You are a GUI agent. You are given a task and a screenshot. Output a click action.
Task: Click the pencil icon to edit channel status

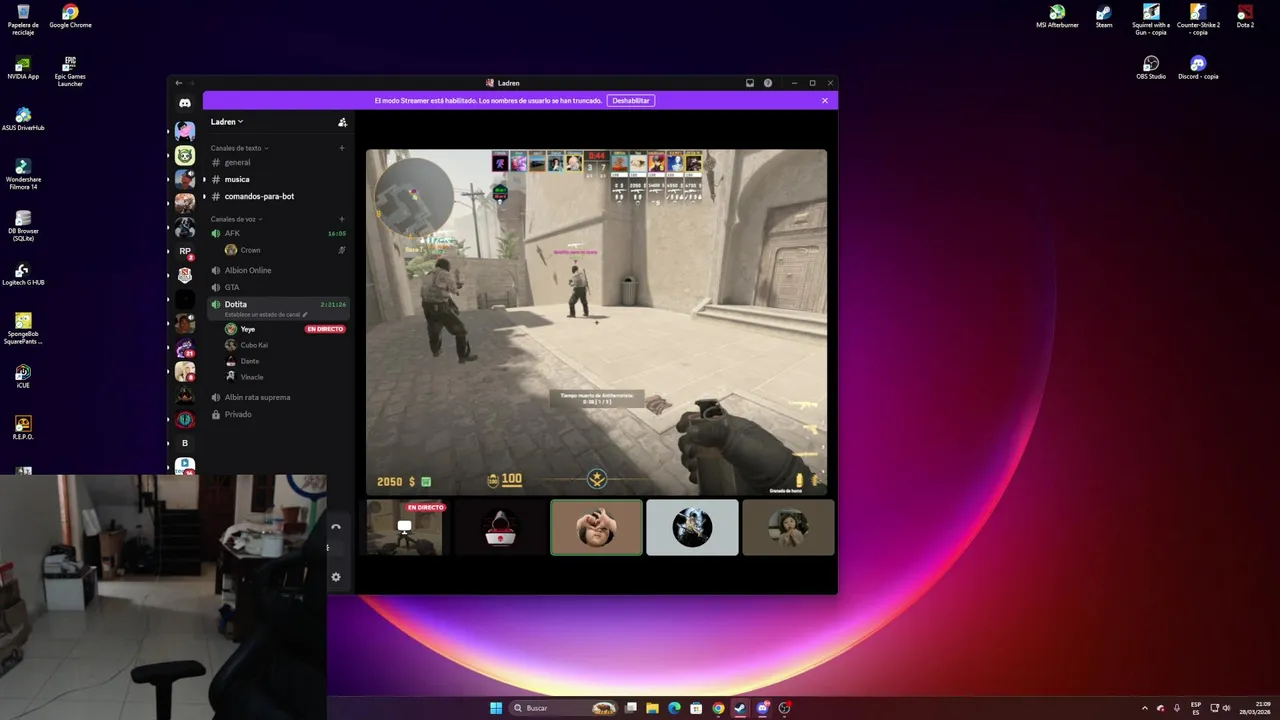pos(305,314)
